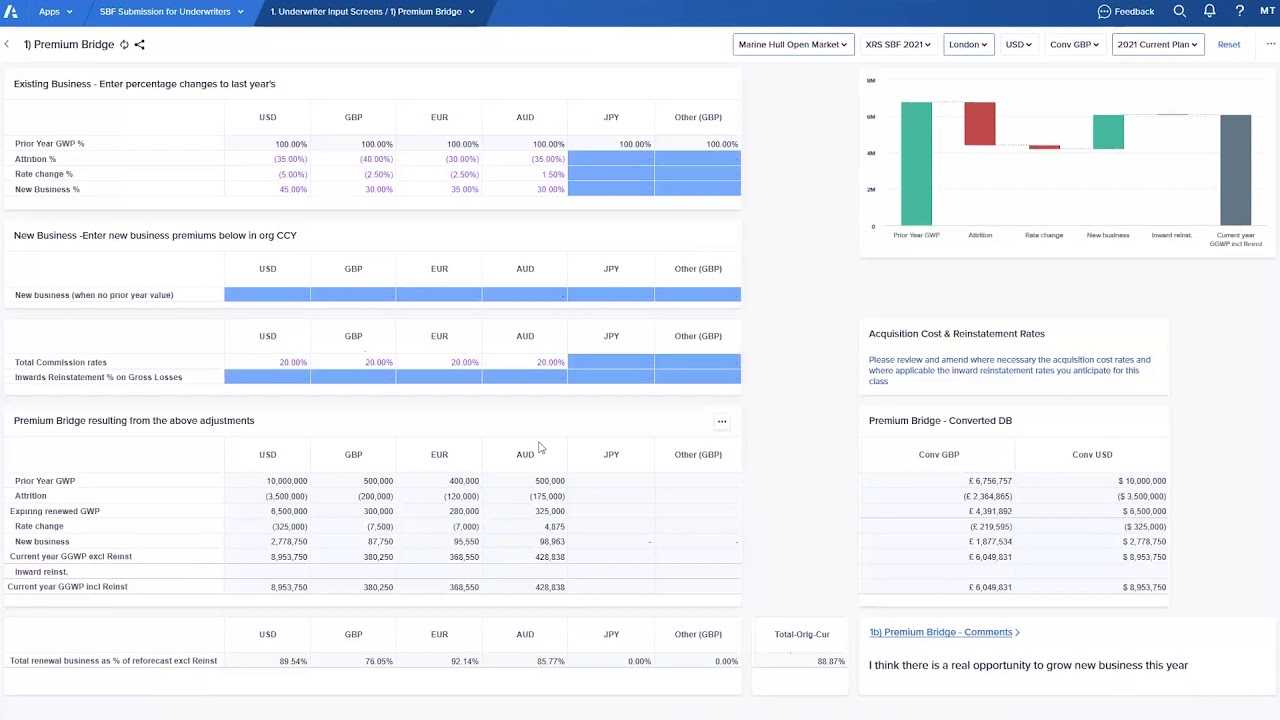This screenshot has width=1280, height=720.
Task: Open the 1b) Premium Bridge - Comments link
Action: point(940,632)
